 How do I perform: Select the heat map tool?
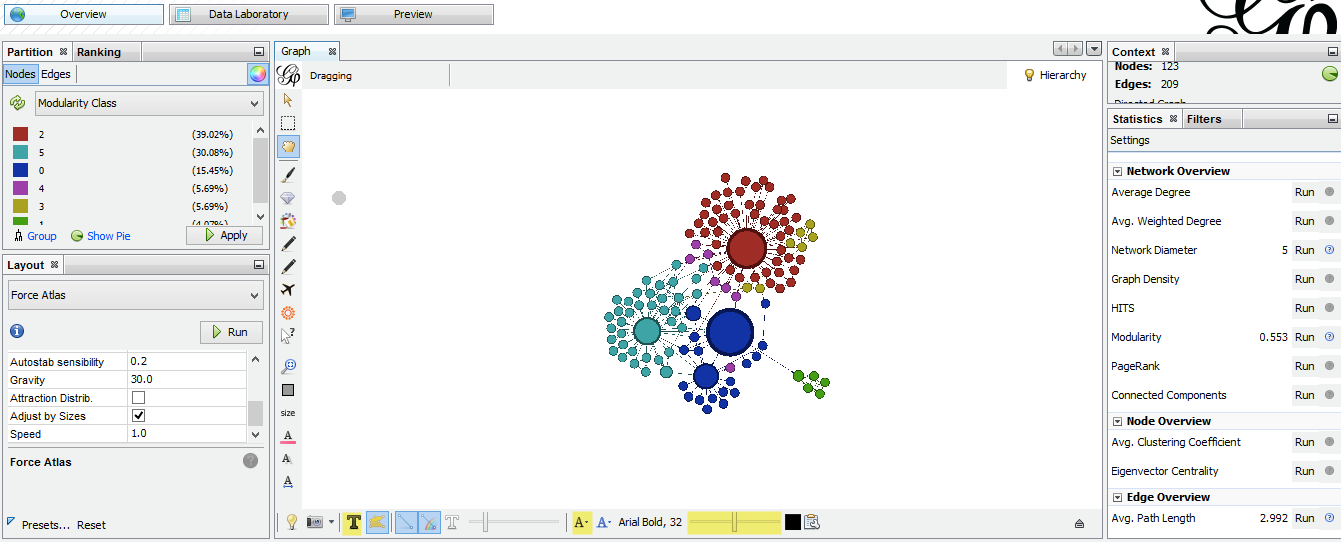[288, 313]
